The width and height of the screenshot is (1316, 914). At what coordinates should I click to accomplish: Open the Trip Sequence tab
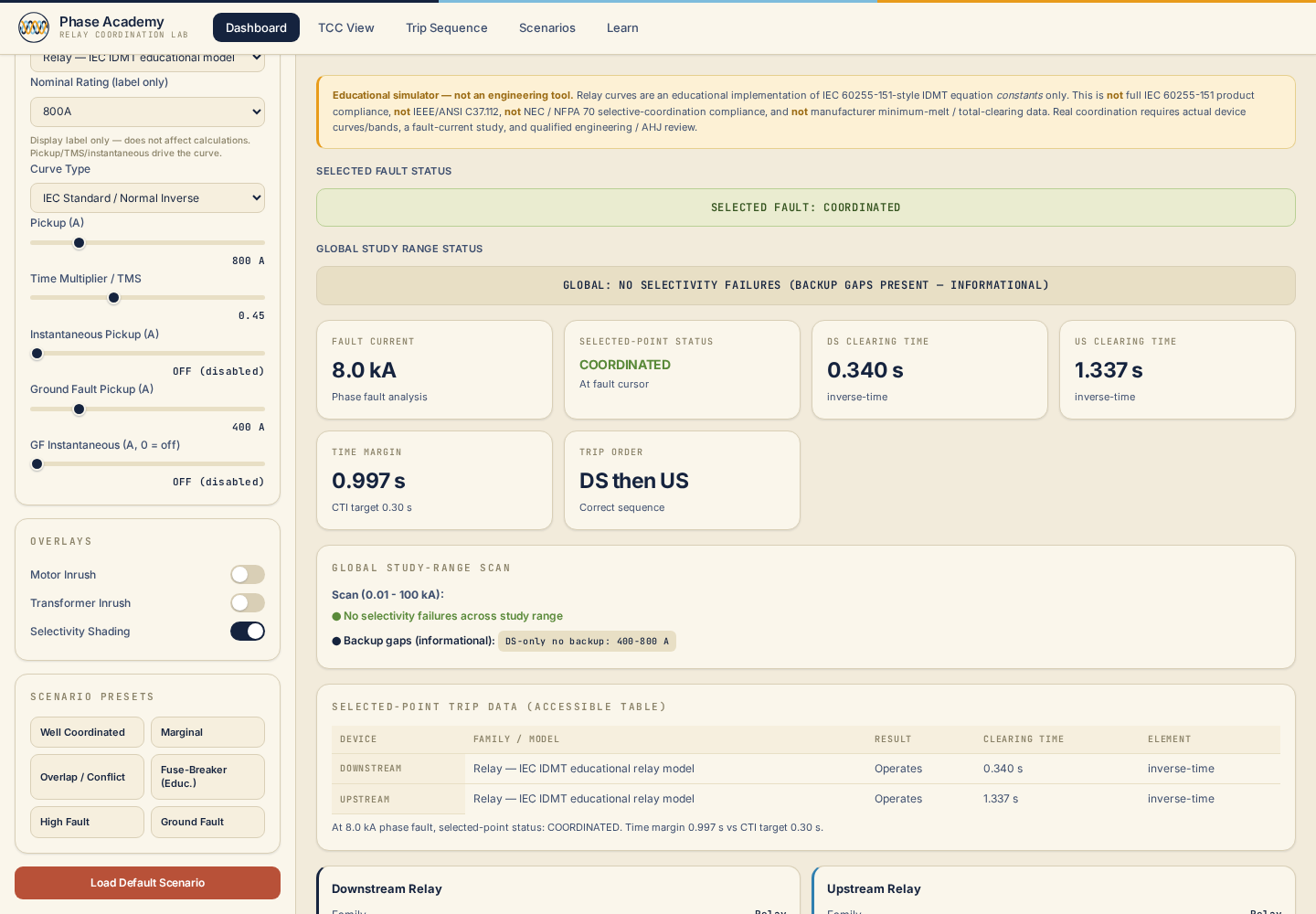pos(447,27)
